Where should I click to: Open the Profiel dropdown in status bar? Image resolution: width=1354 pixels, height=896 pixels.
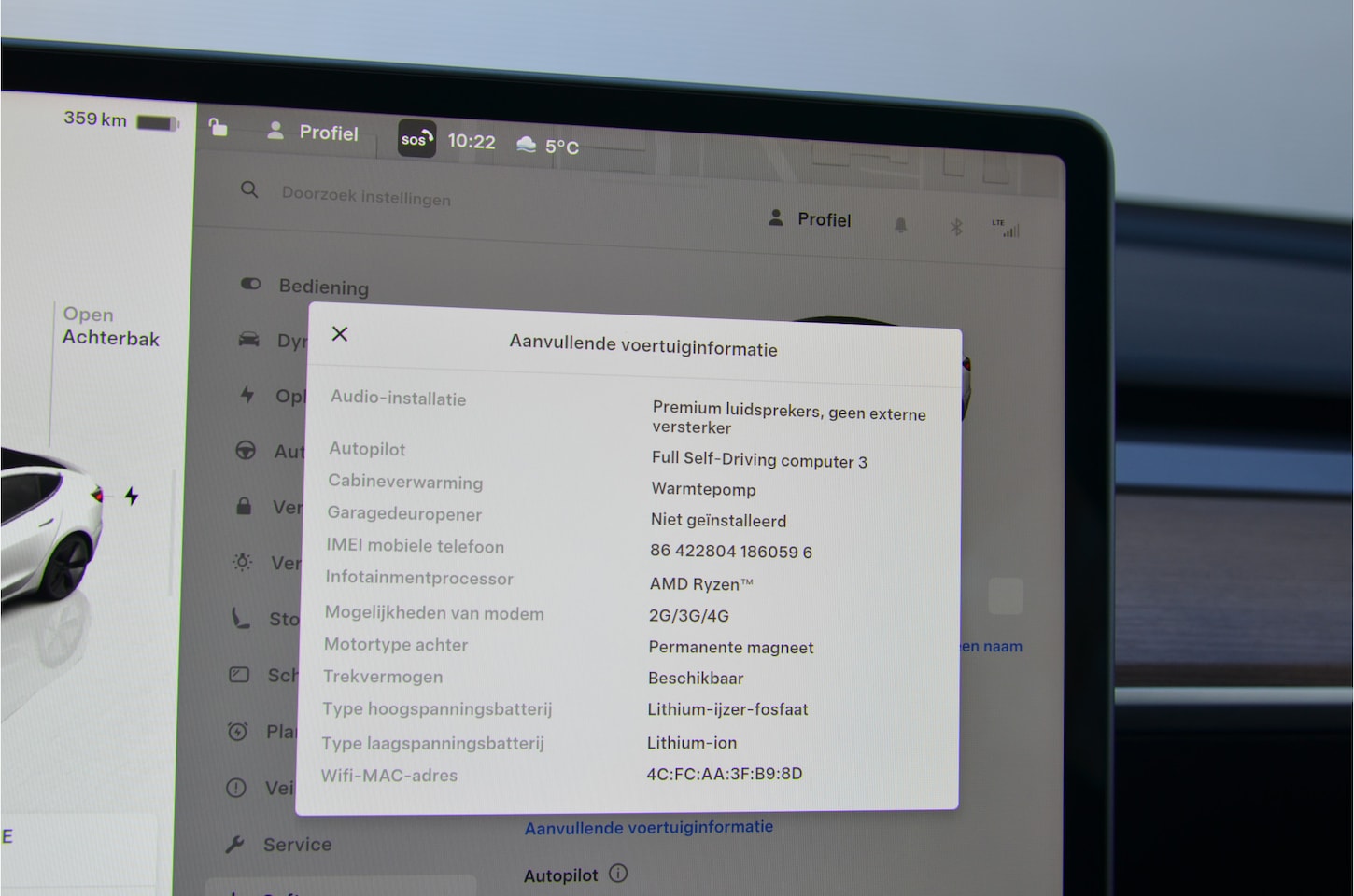pyautogui.click(x=314, y=133)
